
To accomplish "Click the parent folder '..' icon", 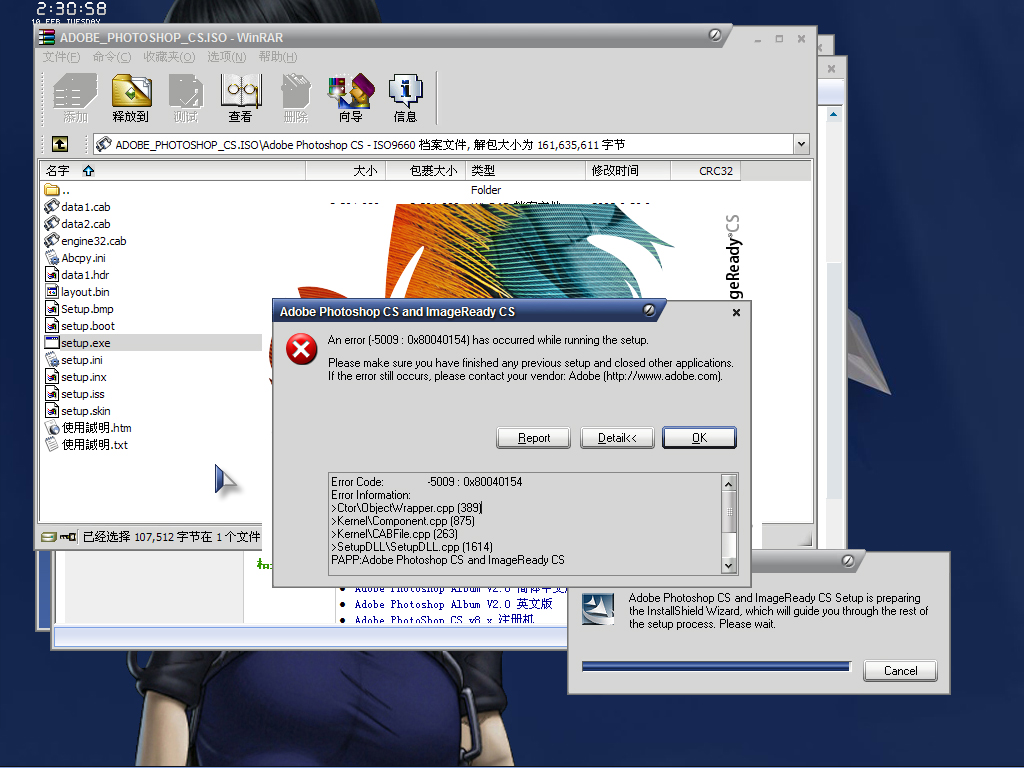I will click(x=52, y=189).
